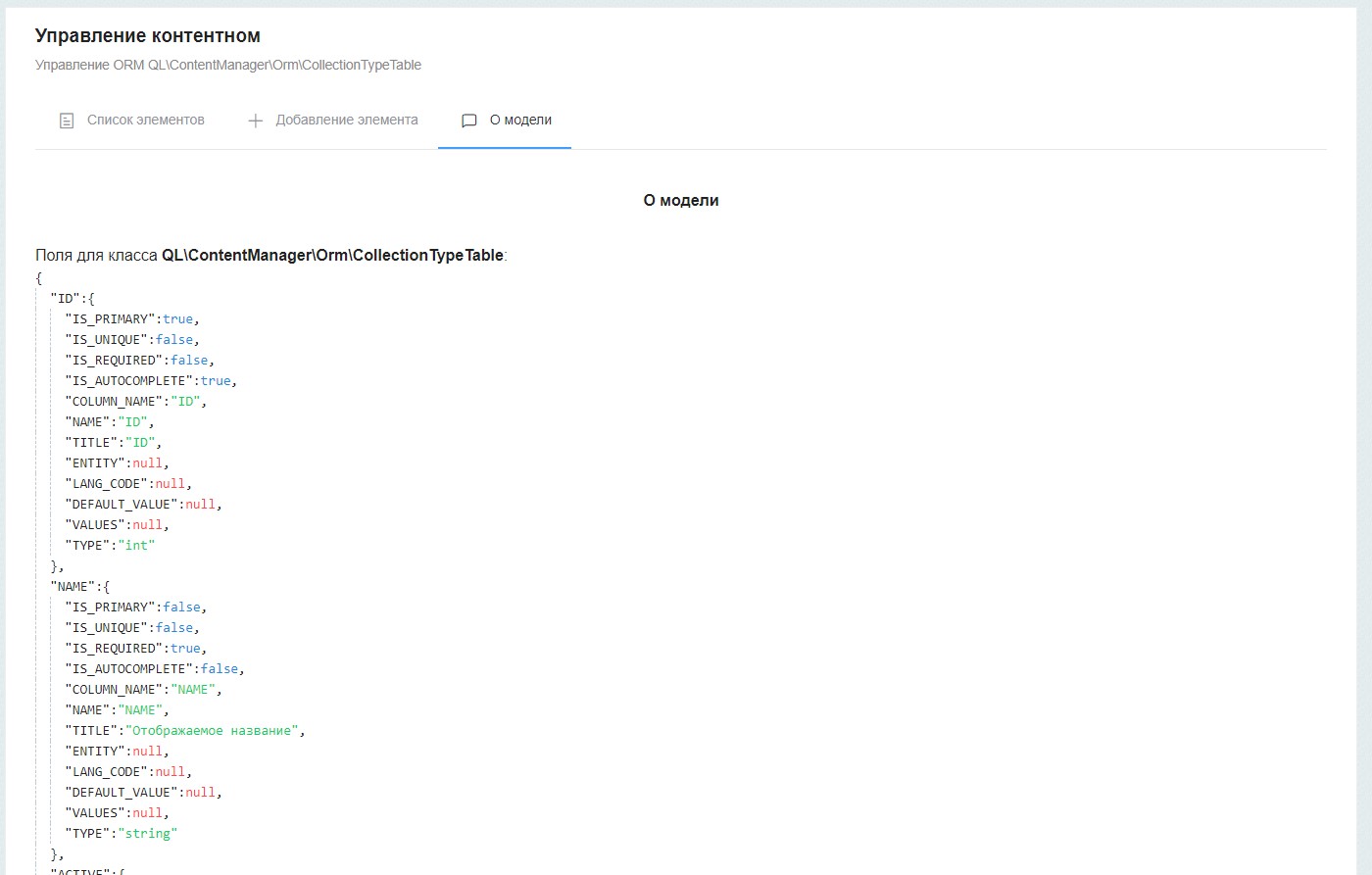Select the О модели tab label
This screenshot has width=1372, height=875.
tap(520, 120)
